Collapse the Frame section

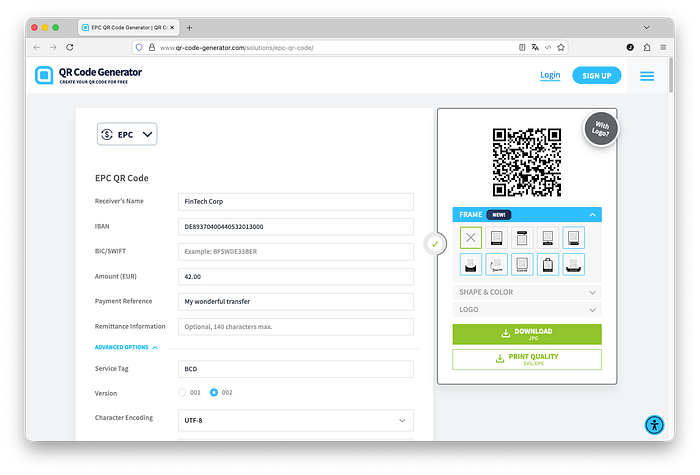pyautogui.click(x=527, y=215)
